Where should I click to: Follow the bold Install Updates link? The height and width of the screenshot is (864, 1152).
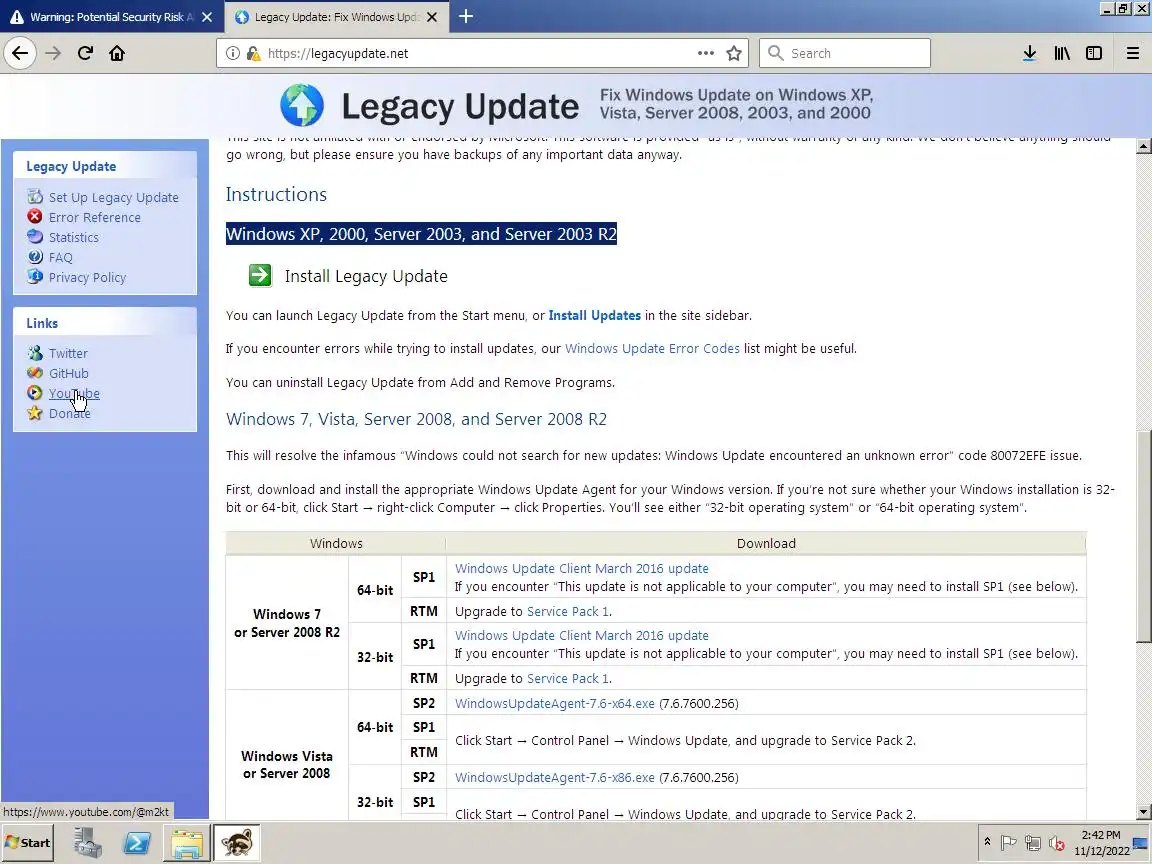click(594, 315)
